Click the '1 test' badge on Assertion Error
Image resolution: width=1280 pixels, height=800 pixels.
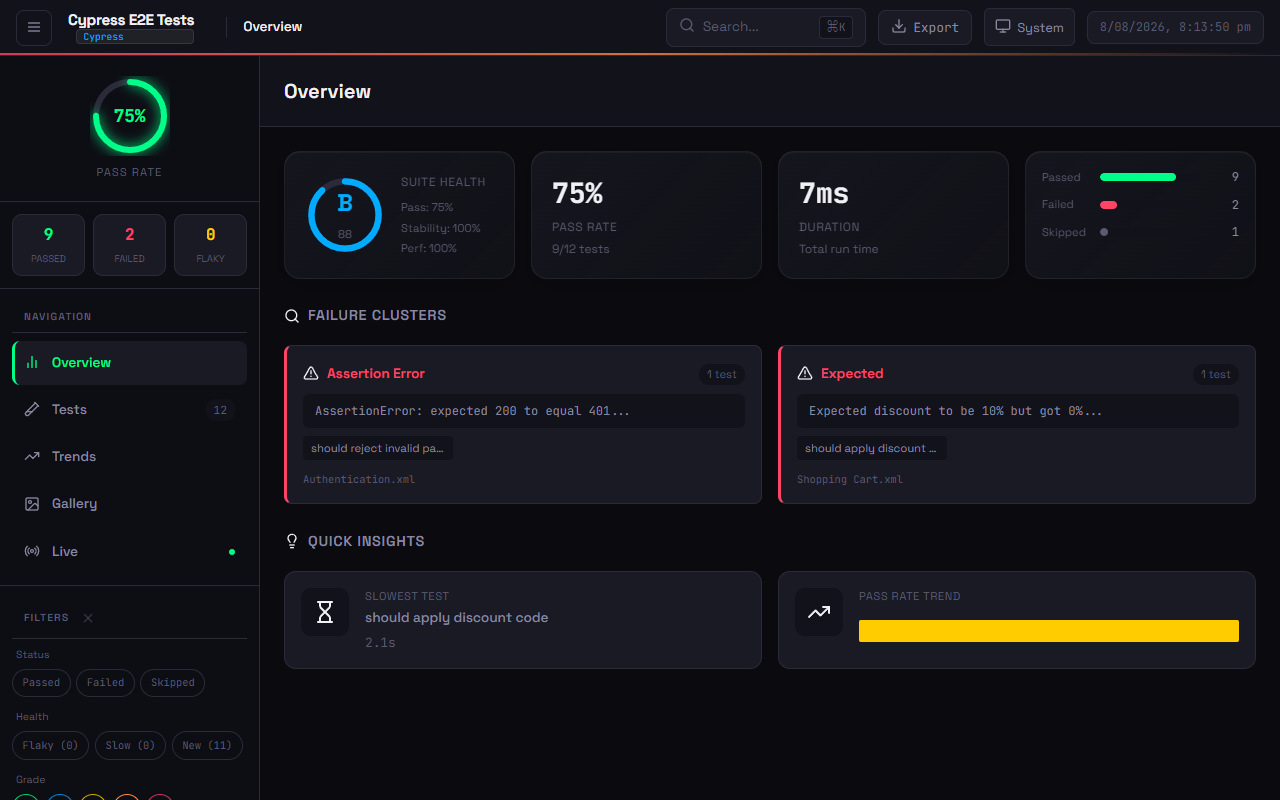click(722, 375)
